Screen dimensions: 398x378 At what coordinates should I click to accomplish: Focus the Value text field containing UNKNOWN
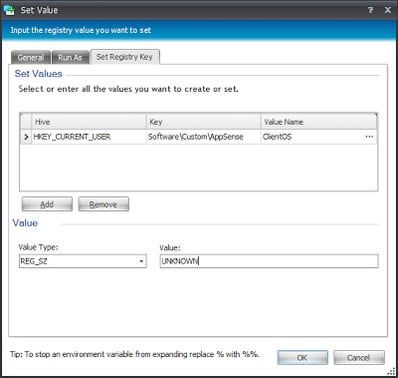coord(269,261)
